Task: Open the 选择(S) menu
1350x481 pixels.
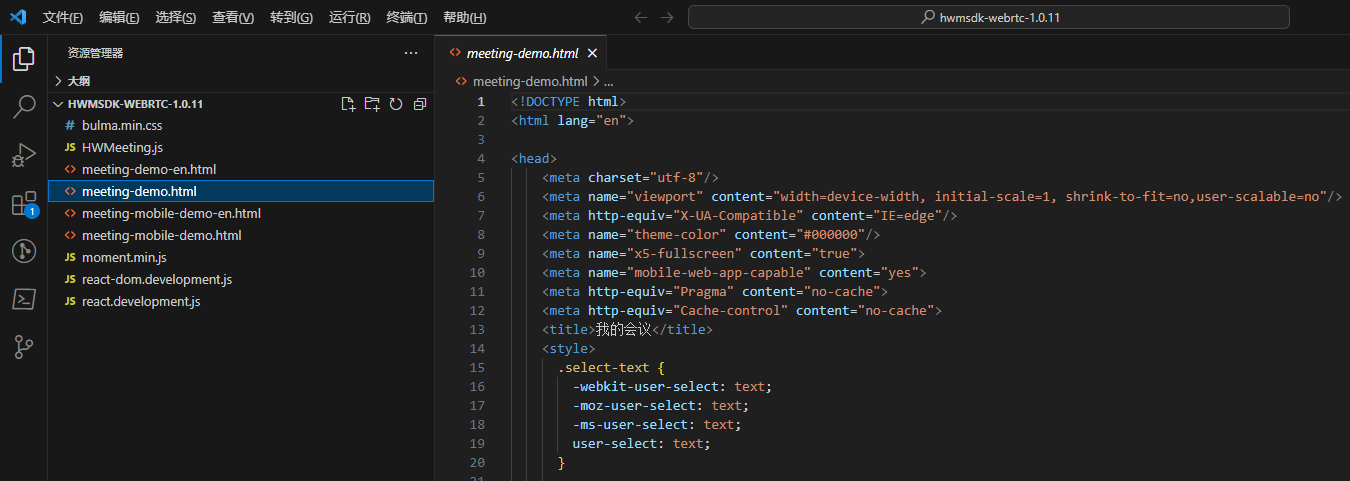Action: (x=176, y=18)
